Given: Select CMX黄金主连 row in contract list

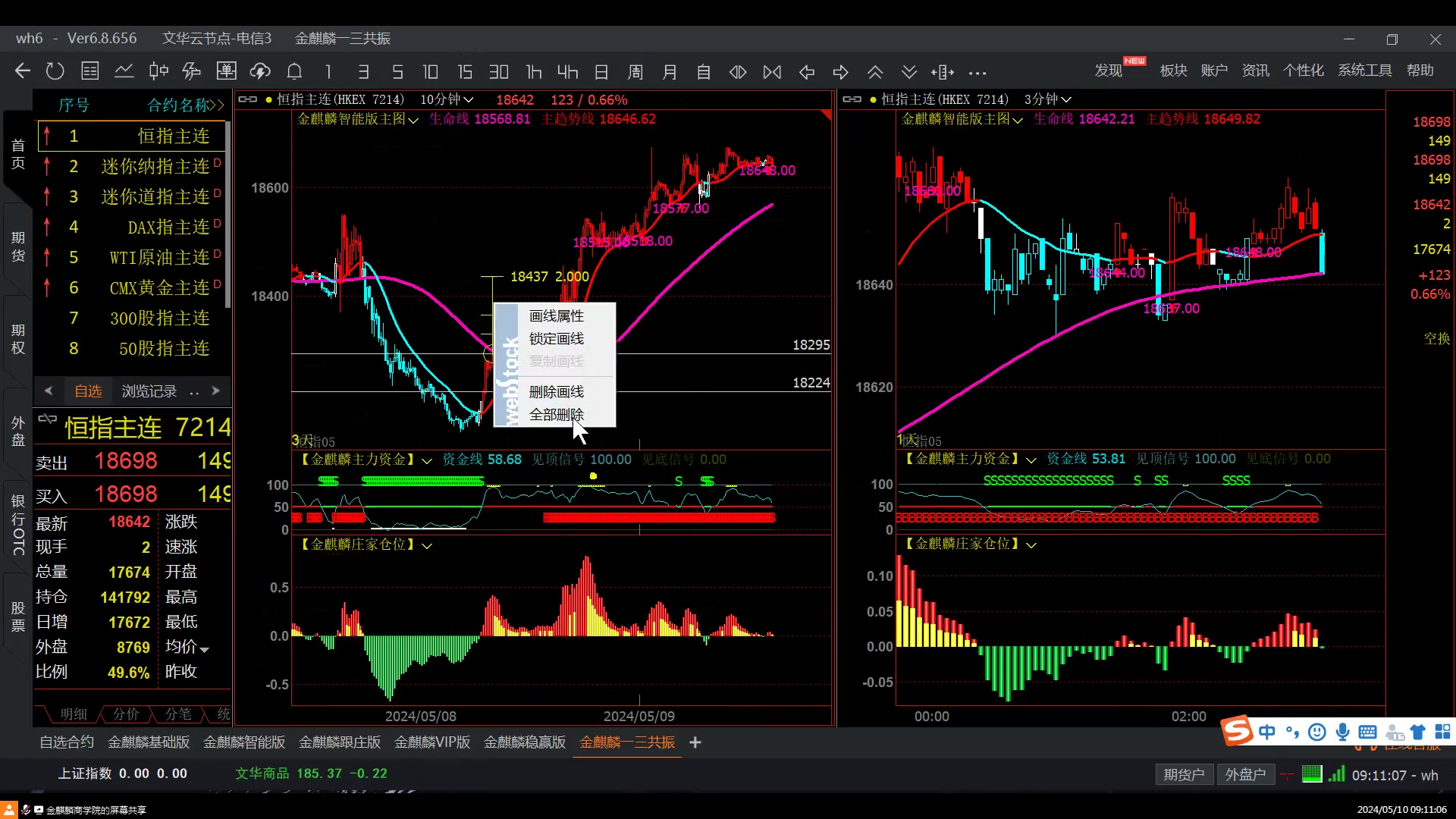Looking at the screenshot, I should 132,287.
